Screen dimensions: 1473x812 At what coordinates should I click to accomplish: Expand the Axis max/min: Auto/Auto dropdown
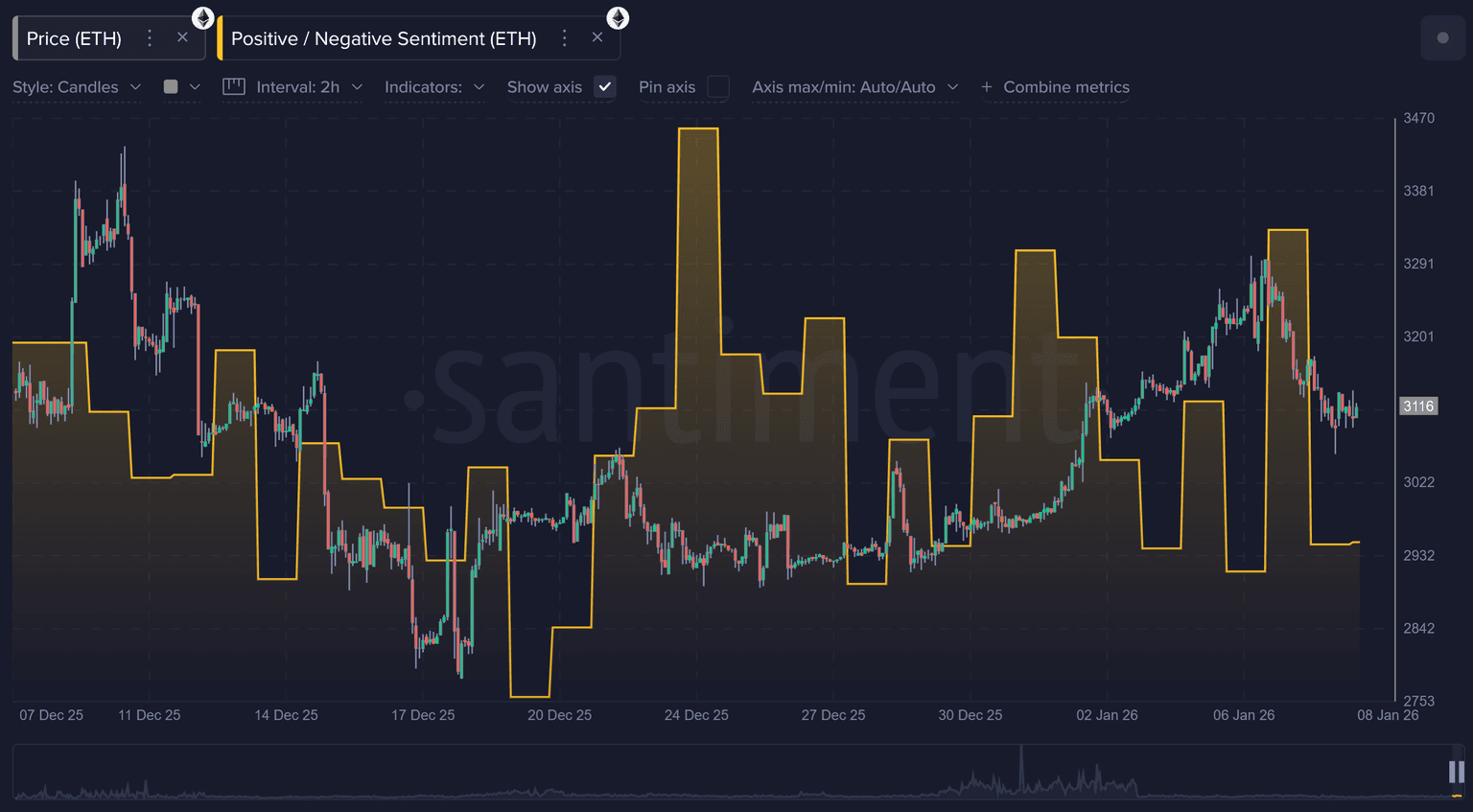854,87
